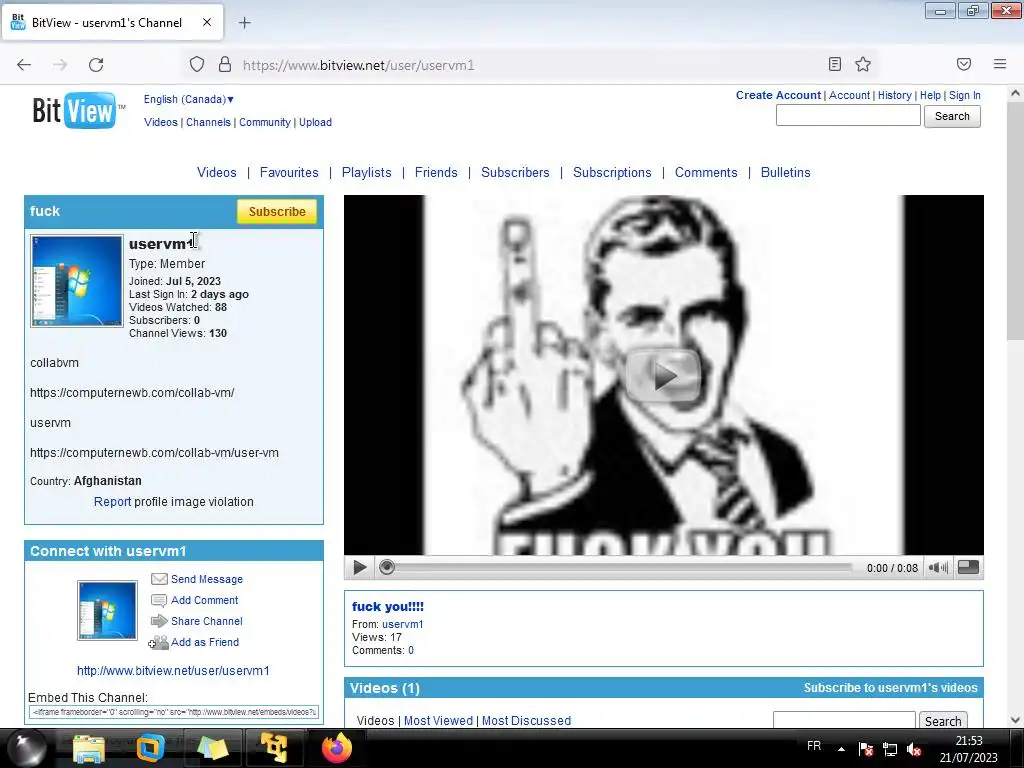Open the Subscriptions tab
1024x768 pixels.
[612, 172]
